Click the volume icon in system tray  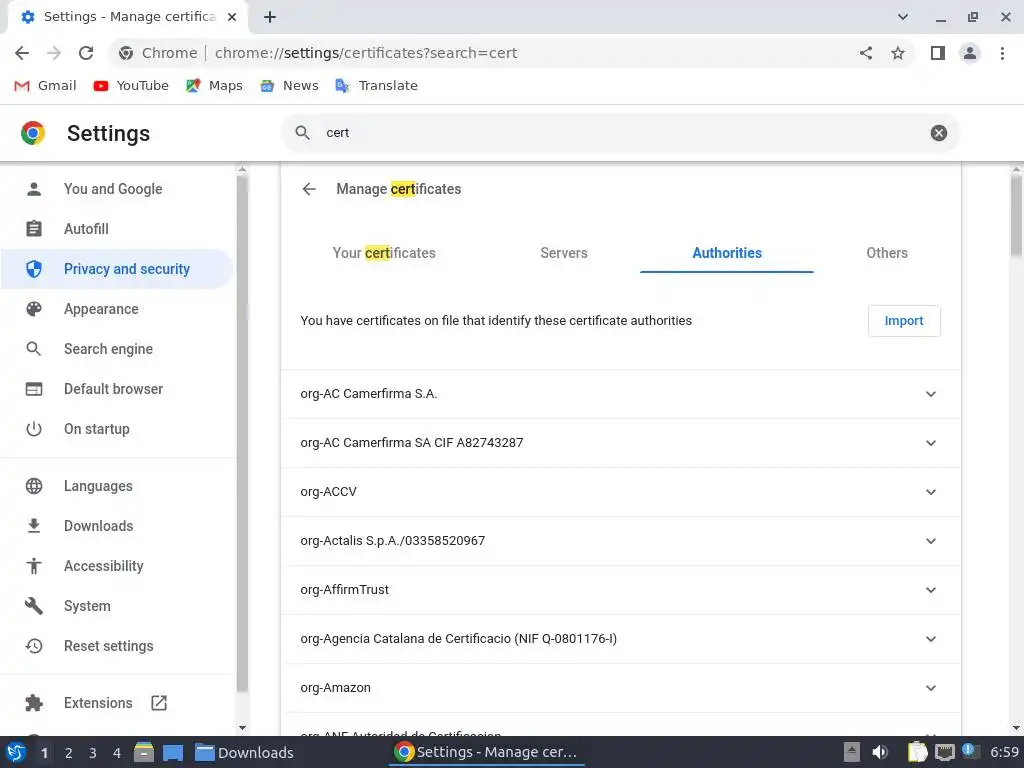click(880, 752)
